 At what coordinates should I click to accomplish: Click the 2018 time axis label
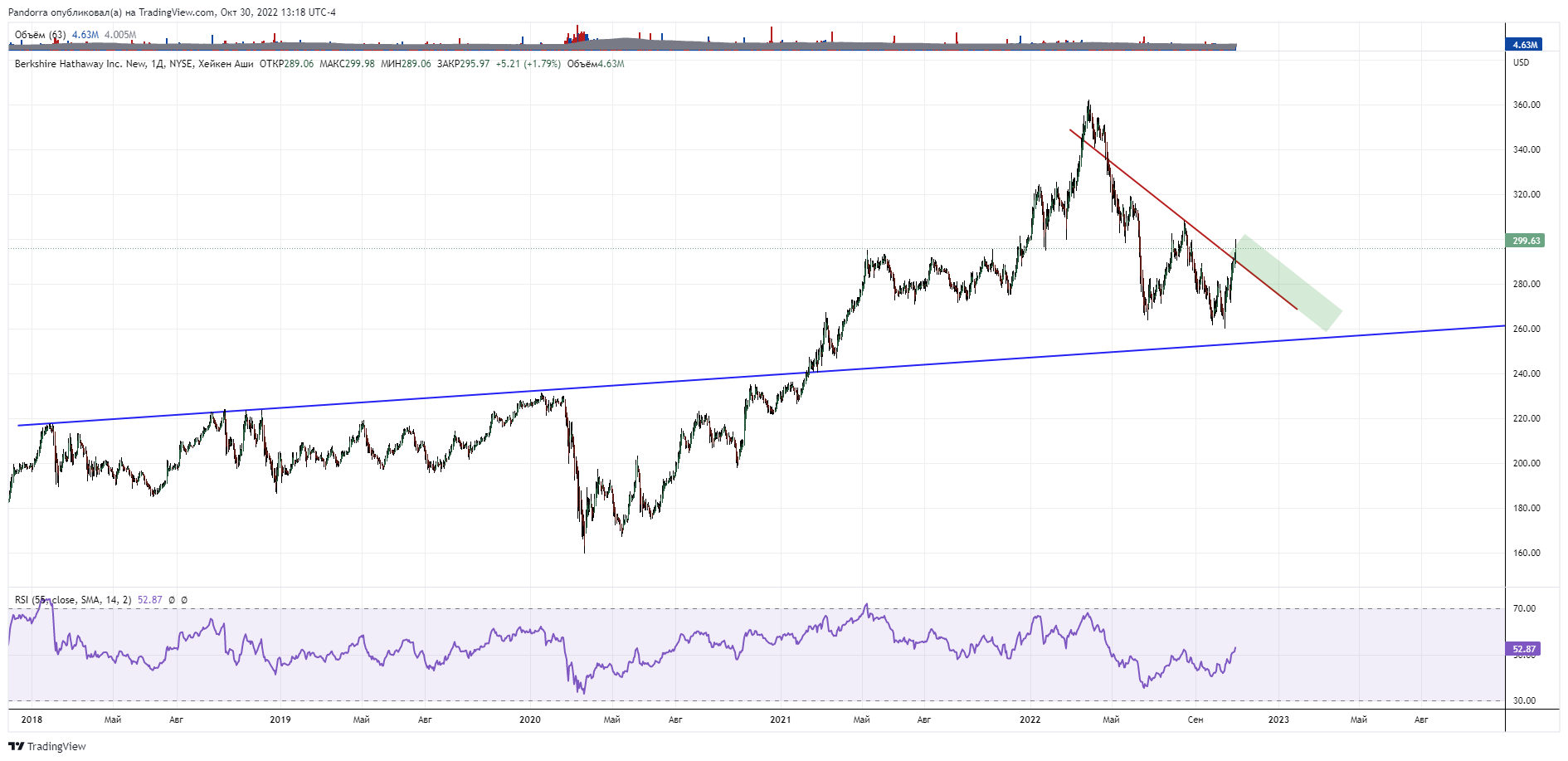(32, 720)
